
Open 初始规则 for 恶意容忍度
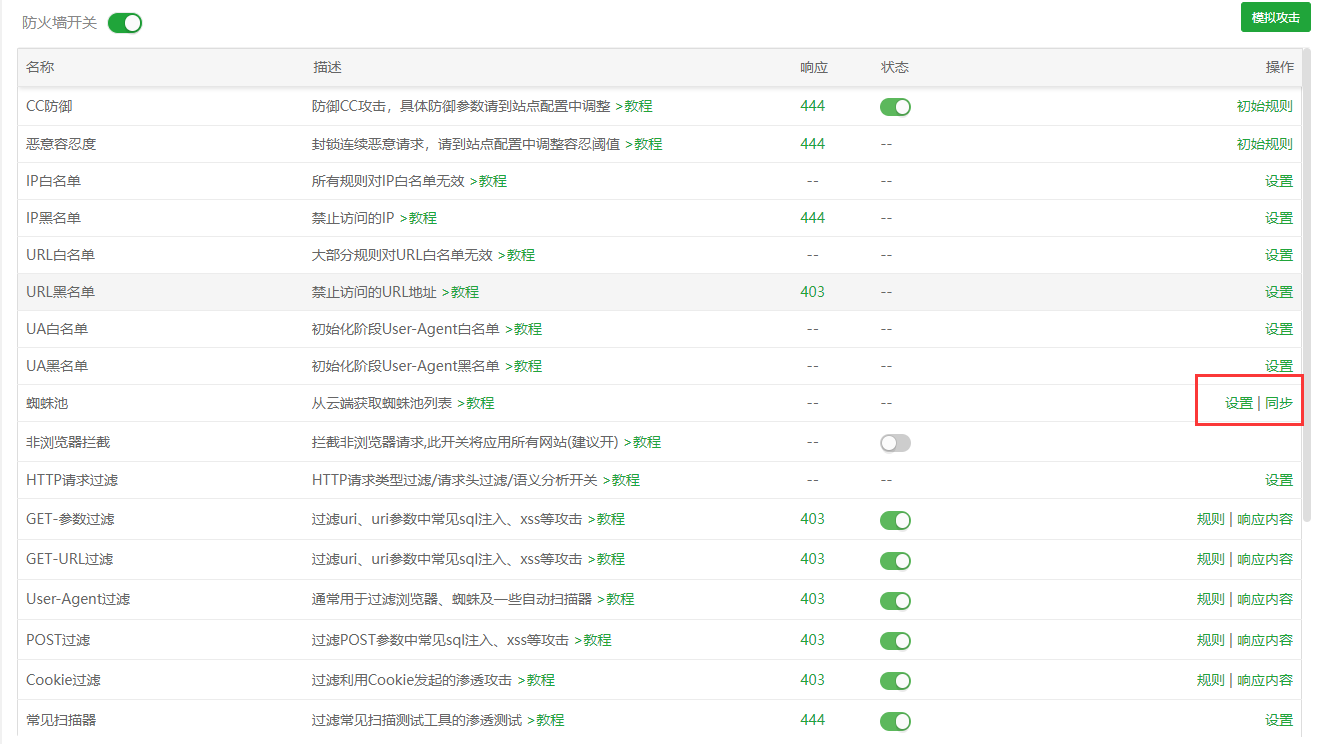point(1264,144)
